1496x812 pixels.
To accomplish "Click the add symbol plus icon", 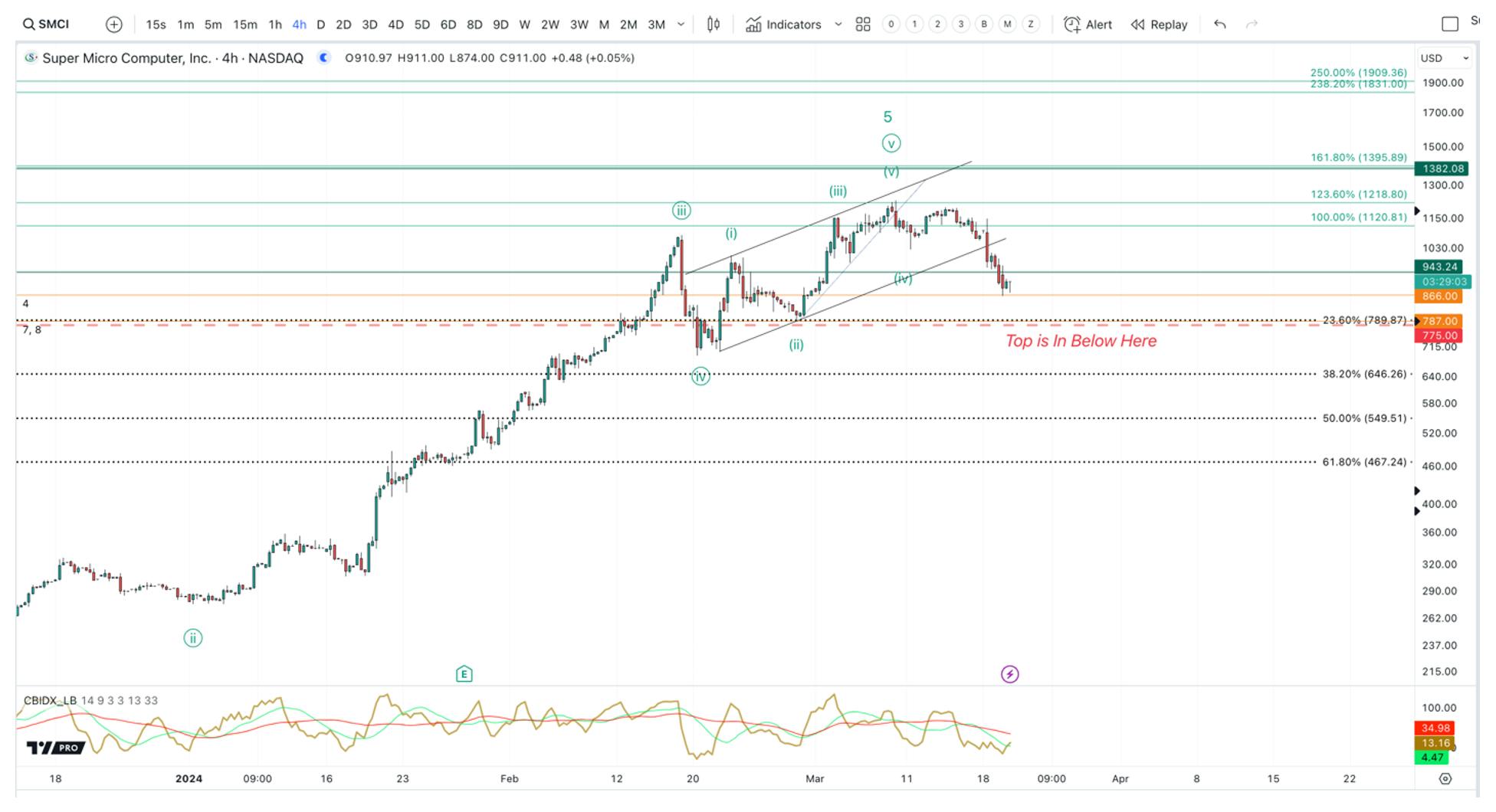I will [x=114, y=25].
